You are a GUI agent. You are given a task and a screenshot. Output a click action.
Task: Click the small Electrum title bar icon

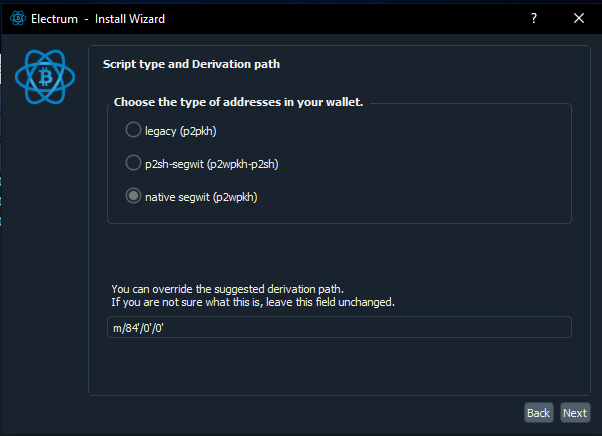18,18
